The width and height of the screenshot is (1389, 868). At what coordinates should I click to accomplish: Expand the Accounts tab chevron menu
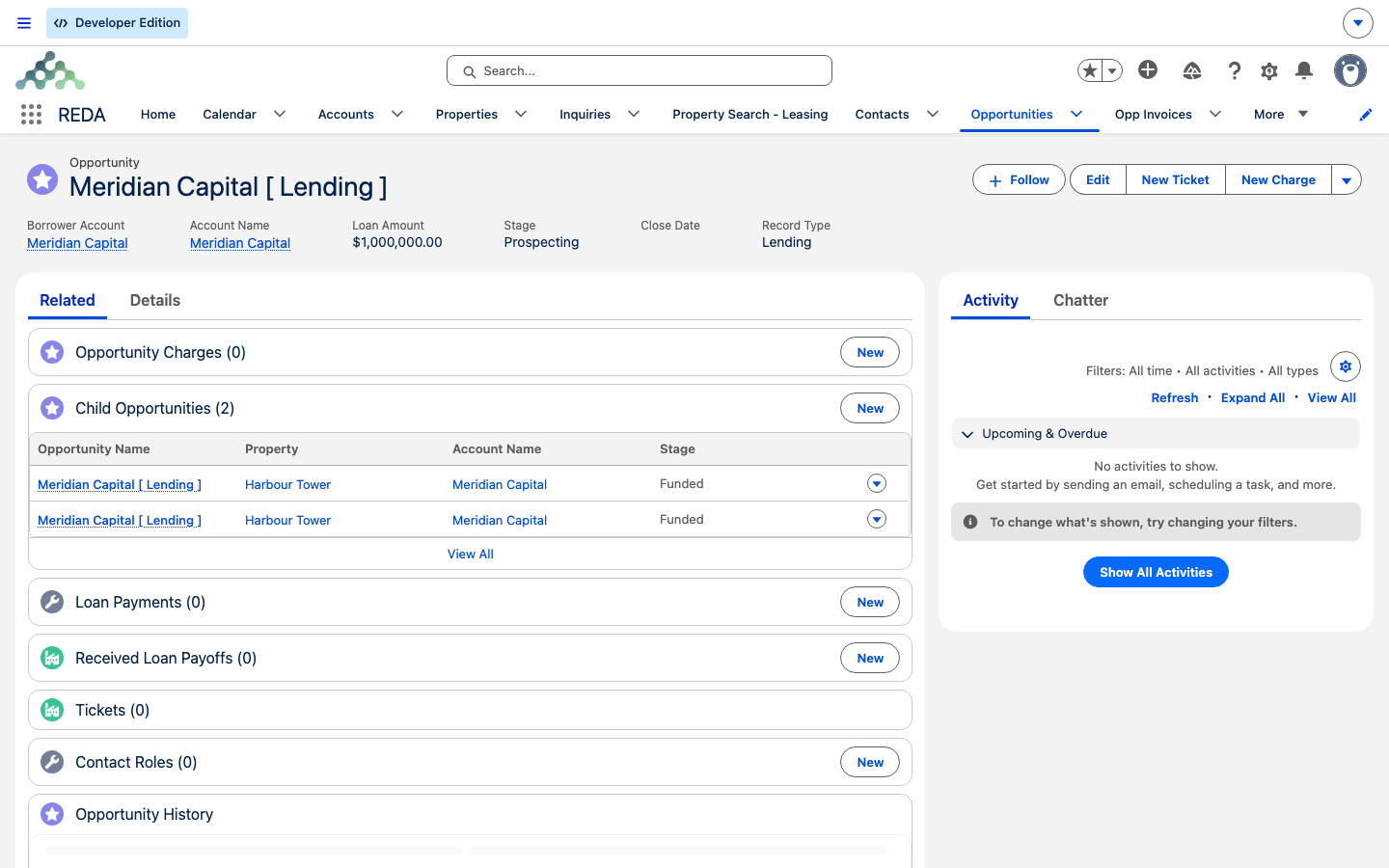pos(397,114)
